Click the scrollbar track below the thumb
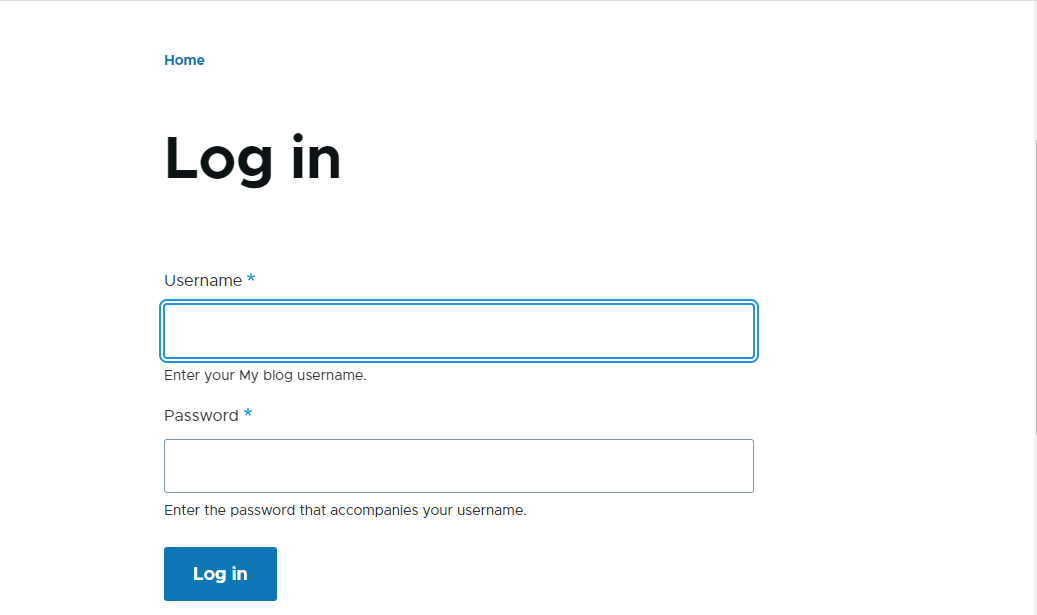 [x=1034, y=530]
